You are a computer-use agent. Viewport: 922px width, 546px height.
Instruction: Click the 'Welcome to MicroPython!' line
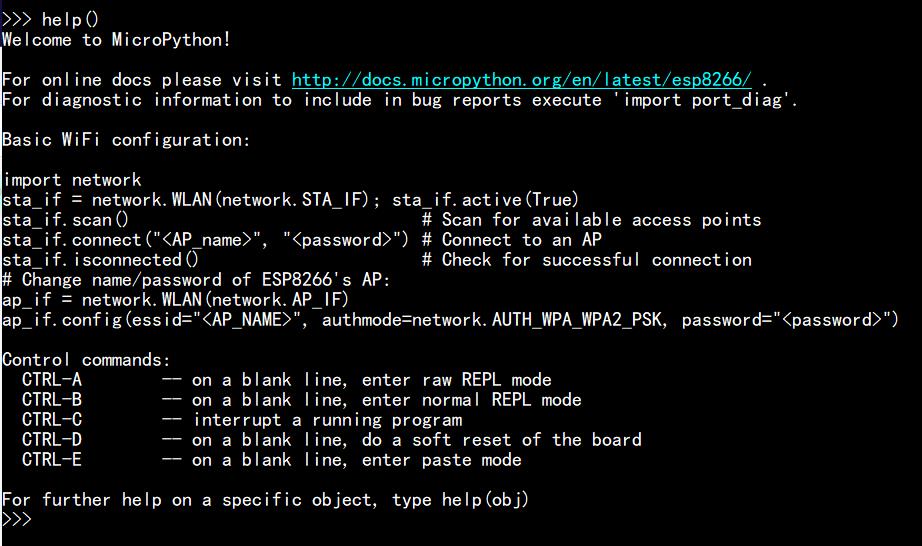pyautogui.click(x=116, y=40)
